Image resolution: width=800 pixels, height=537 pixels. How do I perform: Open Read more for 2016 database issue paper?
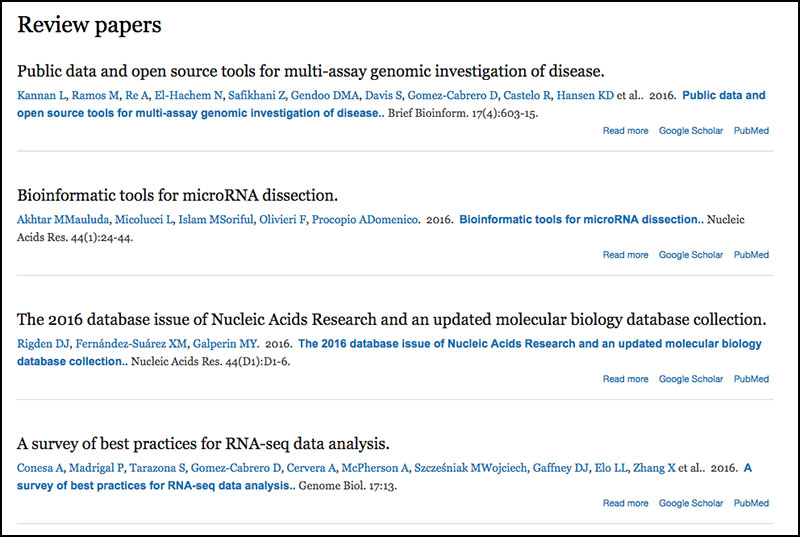click(625, 379)
